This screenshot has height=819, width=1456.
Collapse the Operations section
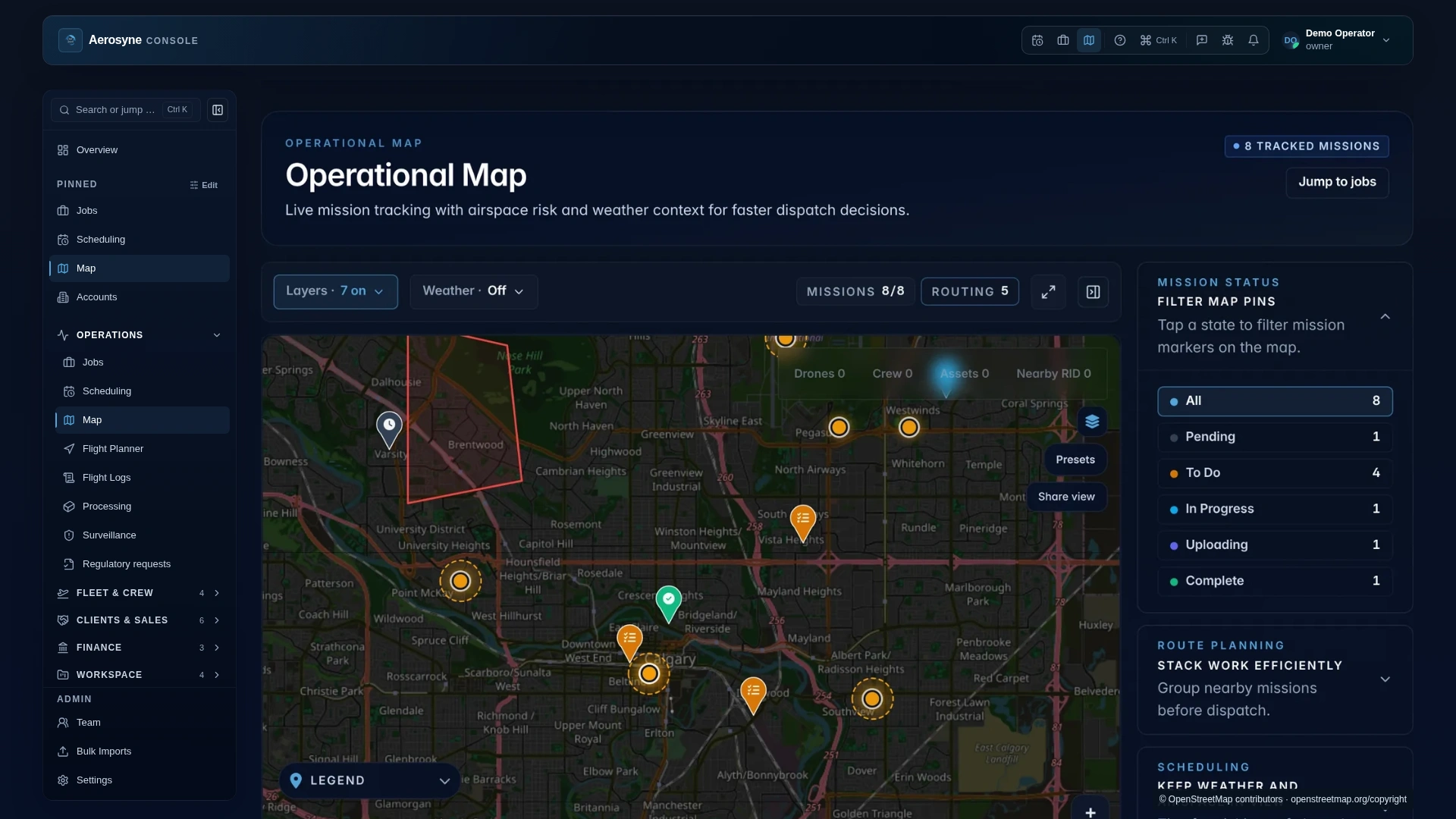coord(140,335)
